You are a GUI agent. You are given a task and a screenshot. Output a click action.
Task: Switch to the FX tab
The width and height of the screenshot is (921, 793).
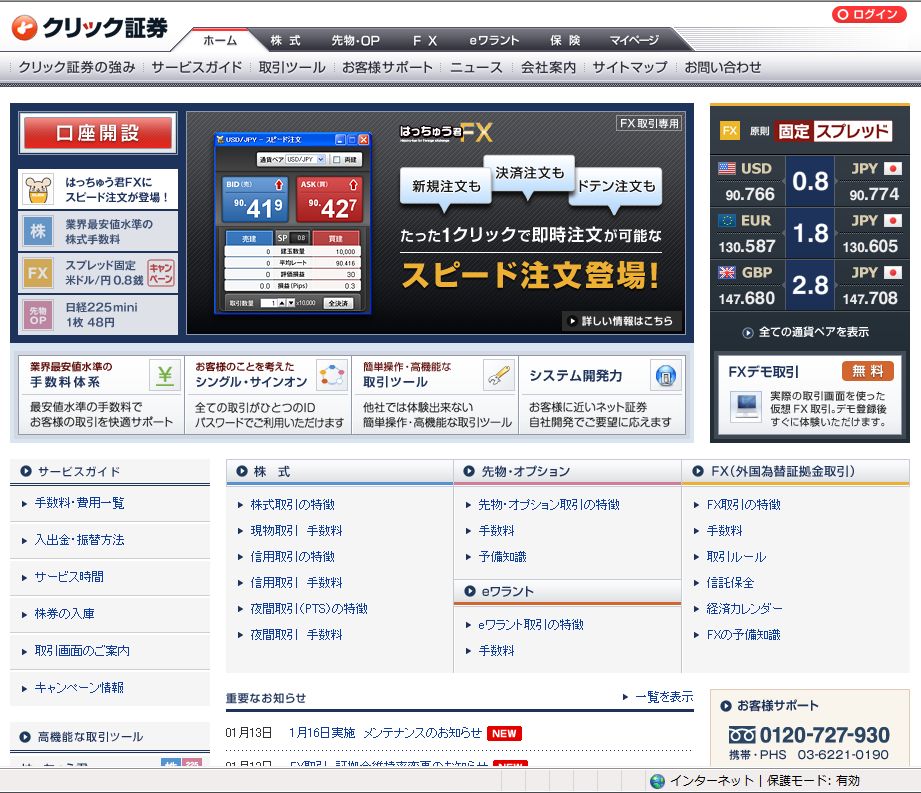(x=425, y=41)
